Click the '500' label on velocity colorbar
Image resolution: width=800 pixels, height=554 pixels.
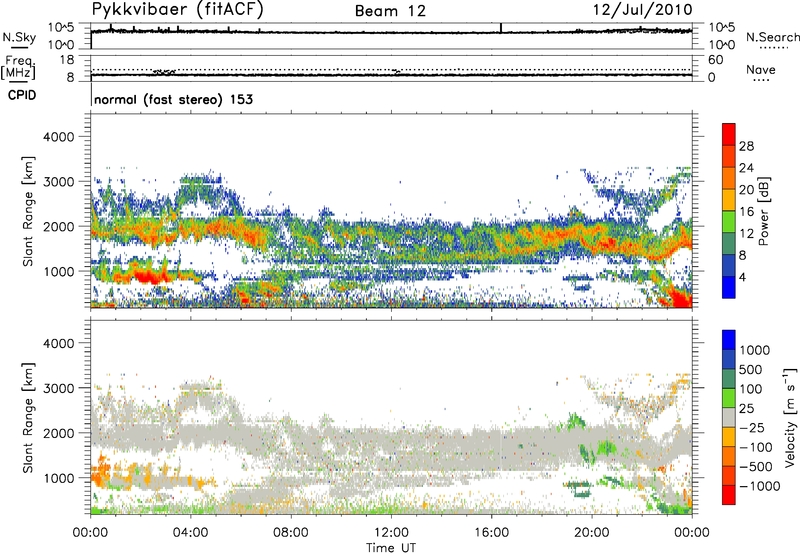[750, 370]
